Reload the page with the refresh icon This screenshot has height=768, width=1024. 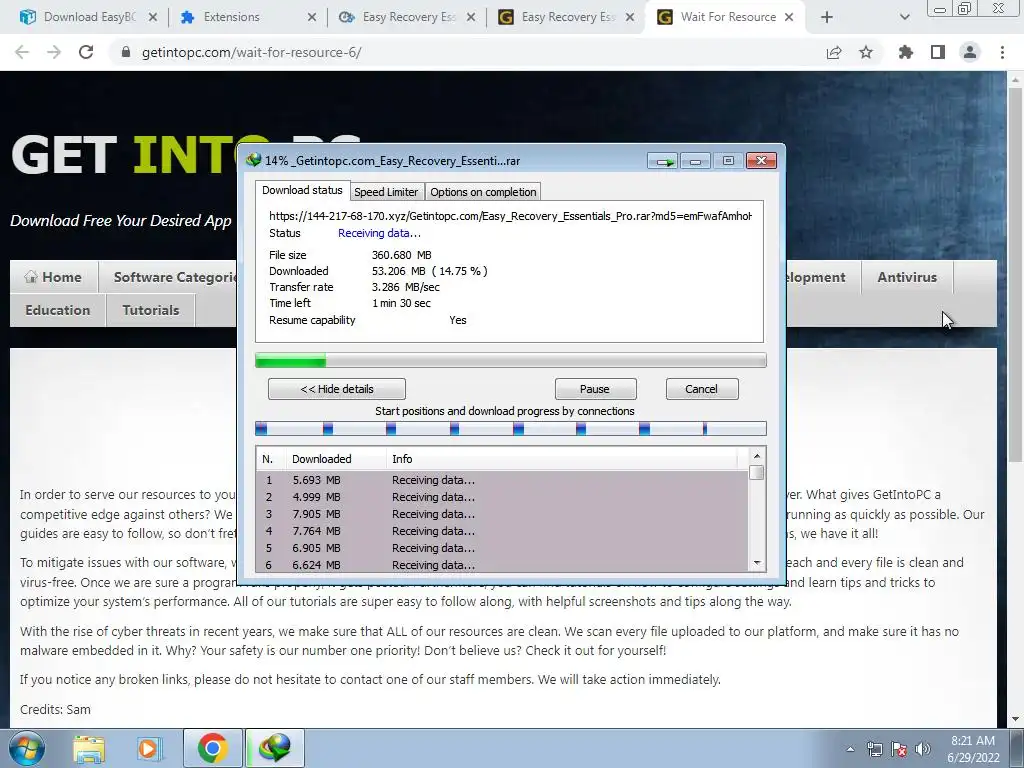(86, 52)
